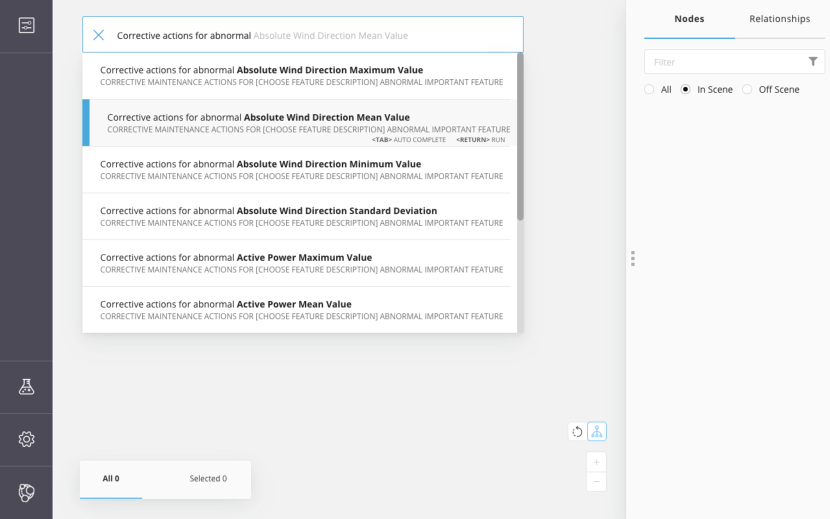
Task: Select the Off Scene radio button
Action: [747, 89]
